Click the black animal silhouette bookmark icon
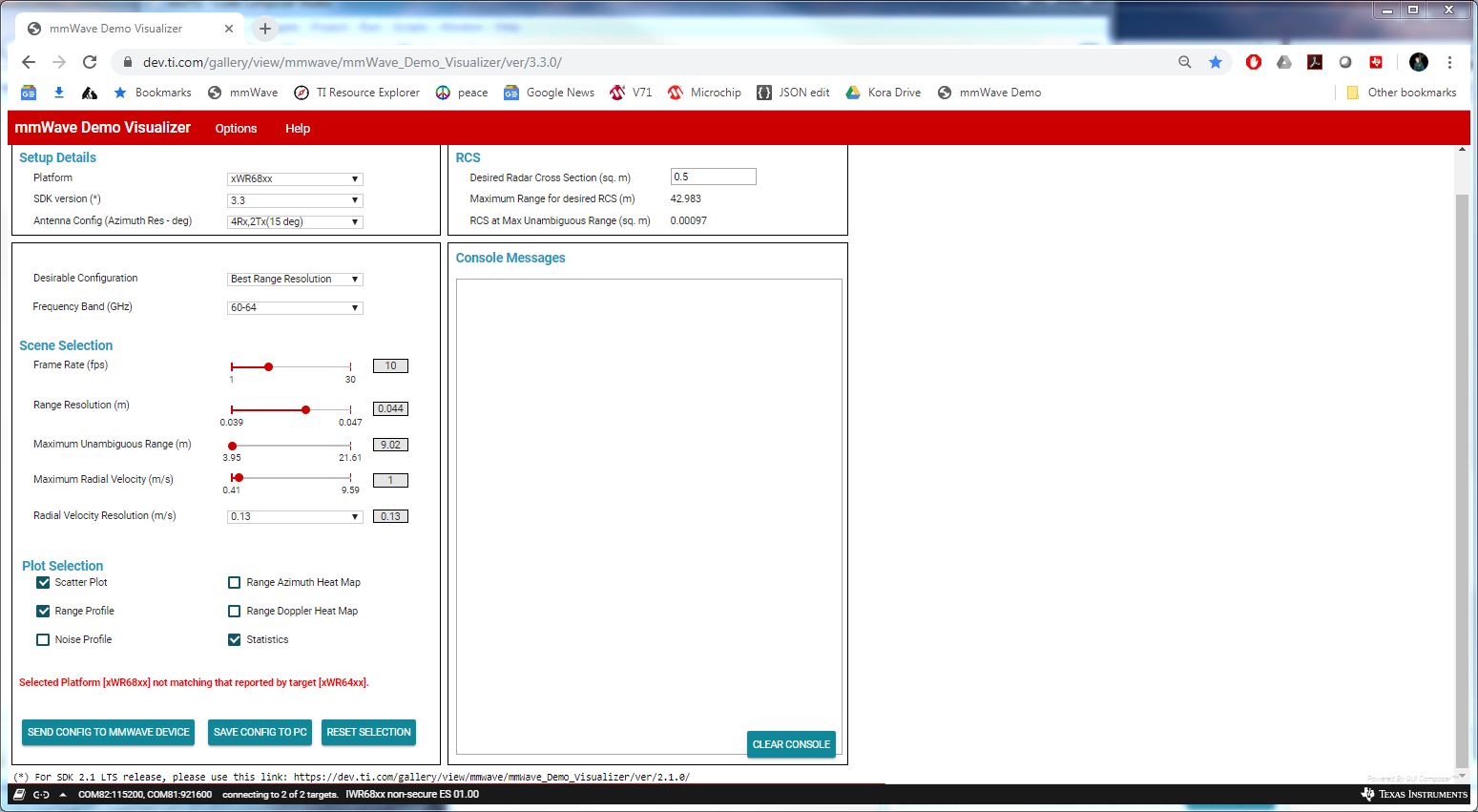Viewport: 1478px width, 812px height. click(90, 93)
